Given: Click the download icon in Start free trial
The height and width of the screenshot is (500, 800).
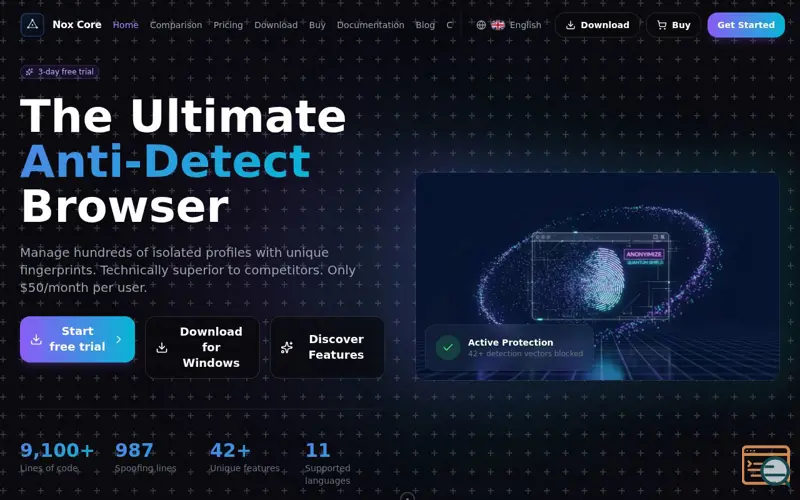Looking at the screenshot, I should coord(36,339).
